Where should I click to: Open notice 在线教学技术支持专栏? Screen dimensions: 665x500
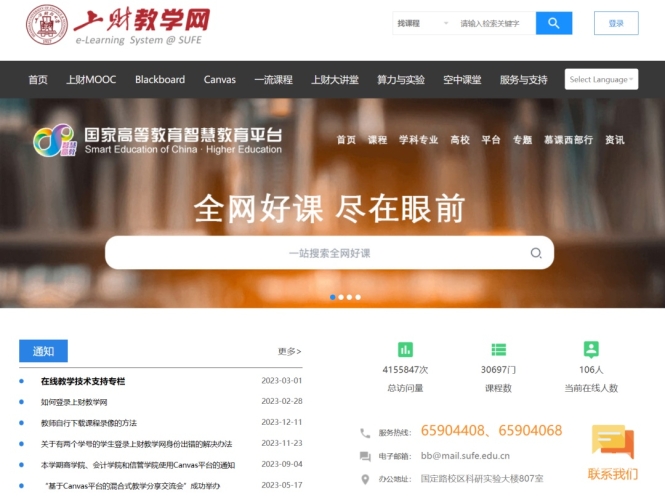pos(83,381)
